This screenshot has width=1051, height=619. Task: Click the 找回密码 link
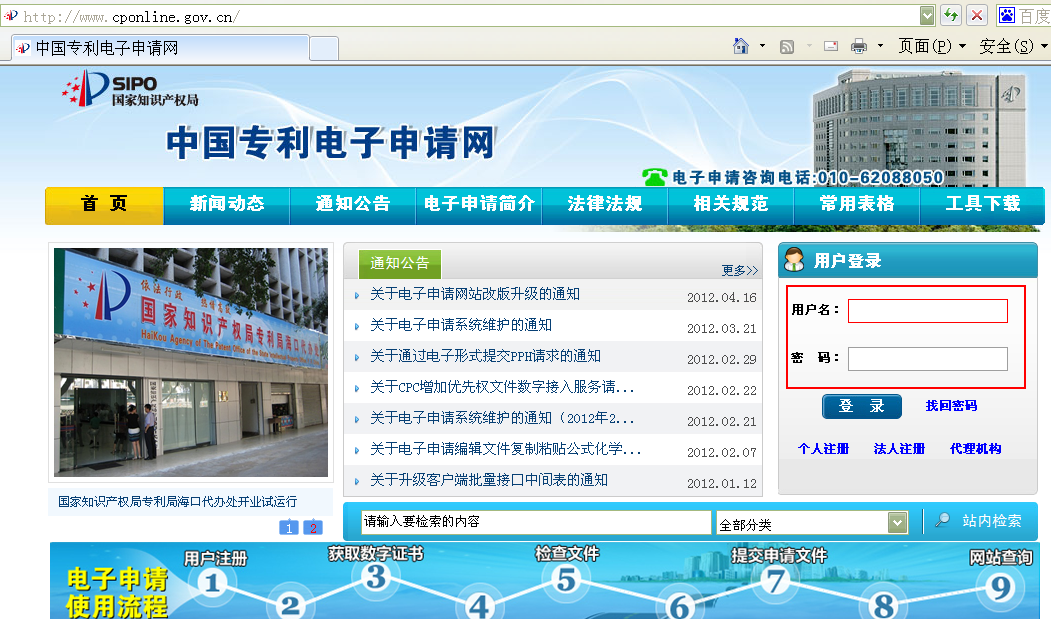point(951,406)
